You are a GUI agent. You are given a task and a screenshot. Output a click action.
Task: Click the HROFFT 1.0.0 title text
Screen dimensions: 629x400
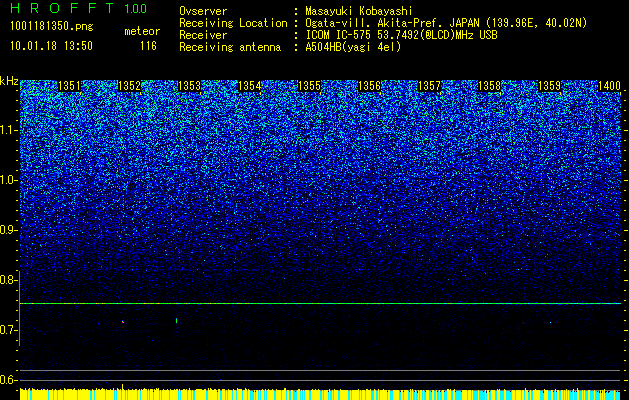coord(78,8)
